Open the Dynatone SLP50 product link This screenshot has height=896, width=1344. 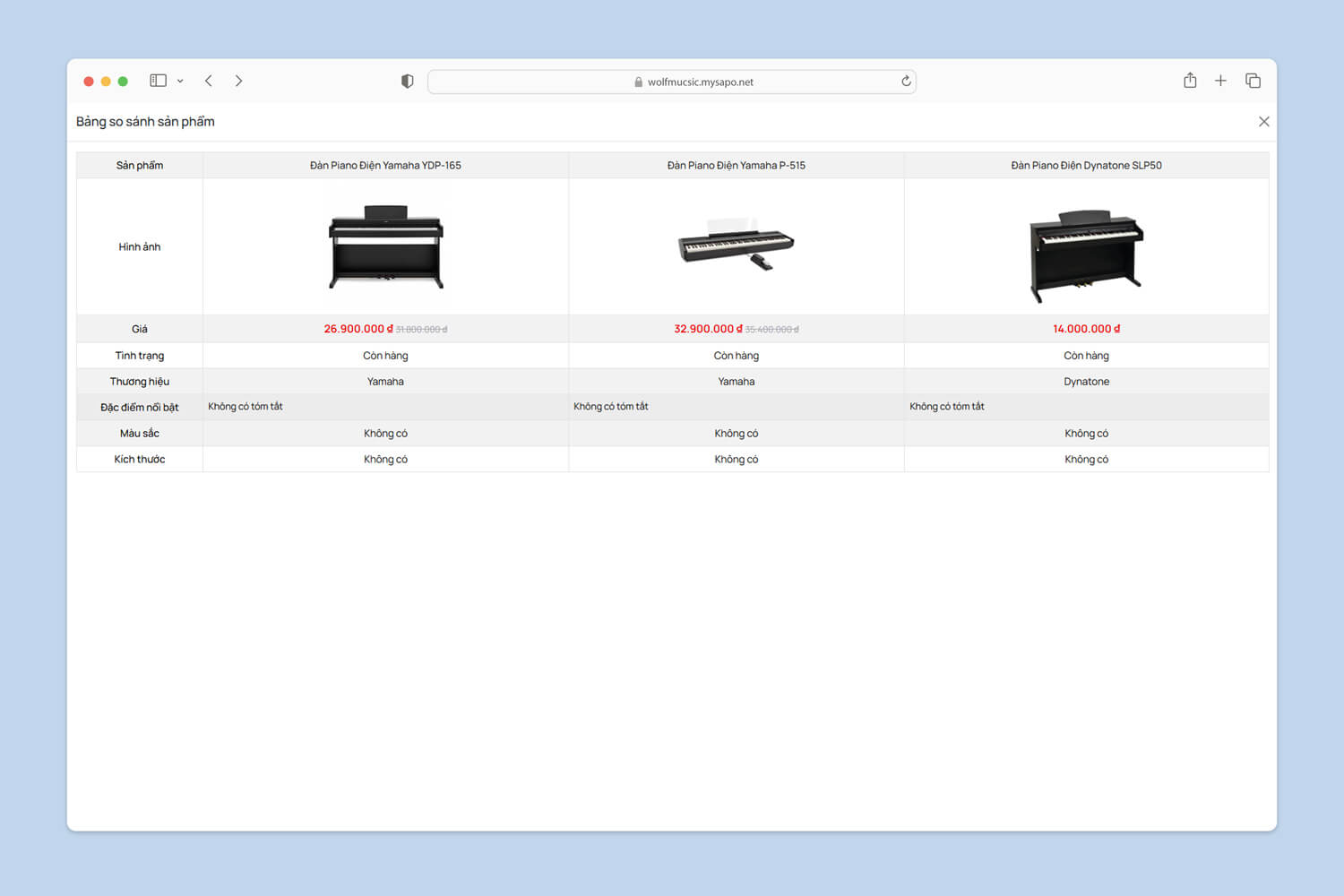(x=1086, y=166)
